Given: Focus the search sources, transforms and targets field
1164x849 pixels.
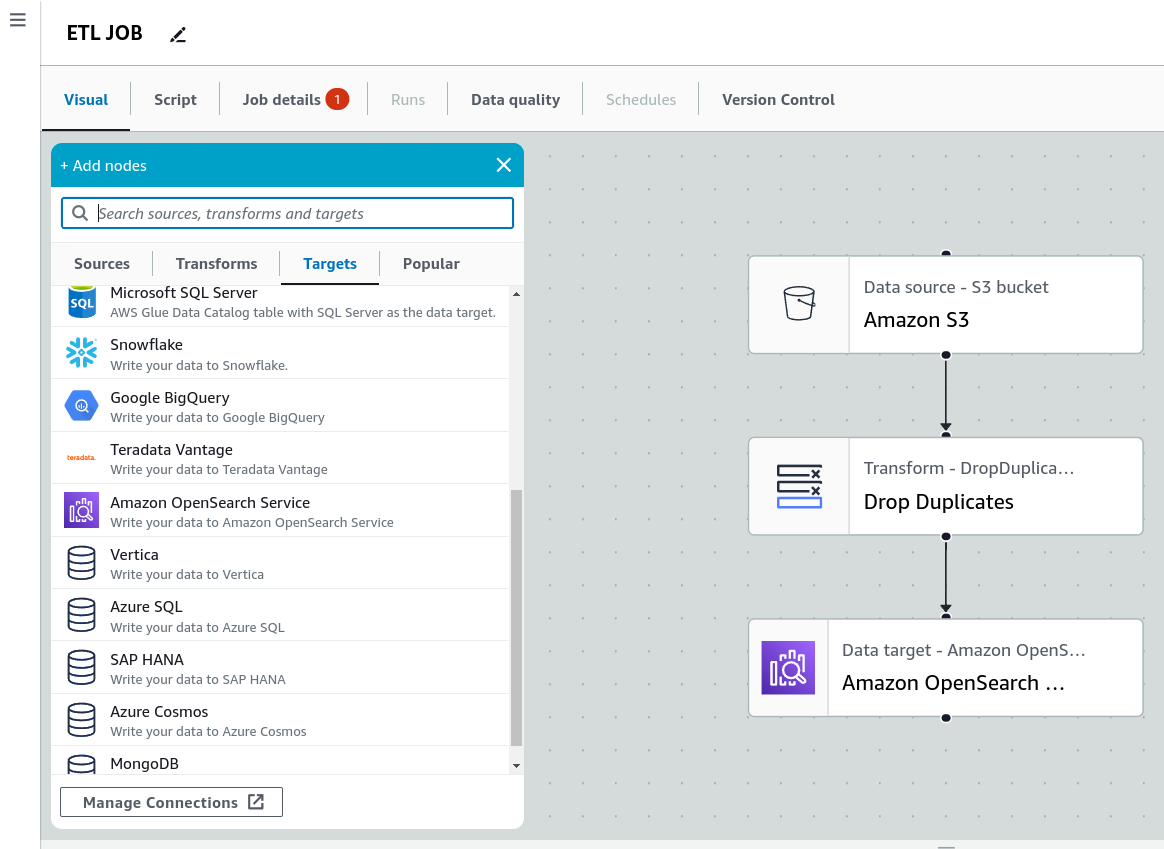Looking at the screenshot, I should coord(287,214).
